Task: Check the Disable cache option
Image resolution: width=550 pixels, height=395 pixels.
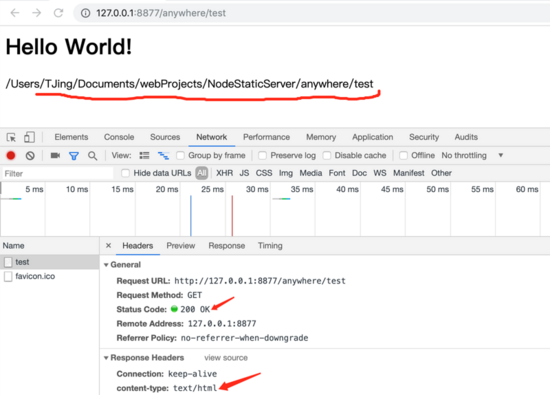Action: click(x=327, y=155)
